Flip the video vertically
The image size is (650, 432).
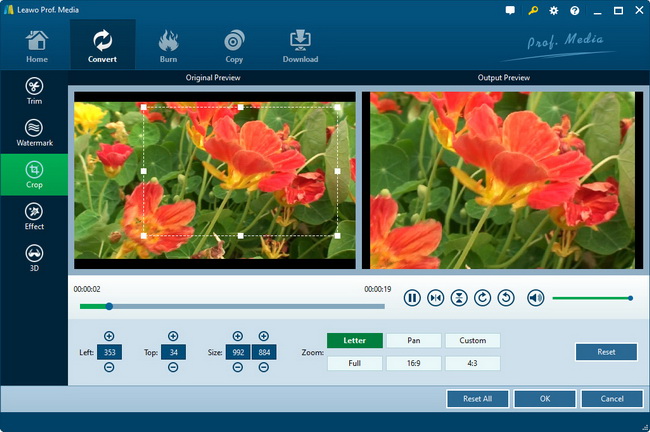pyautogui.click(x=459, y=298)
